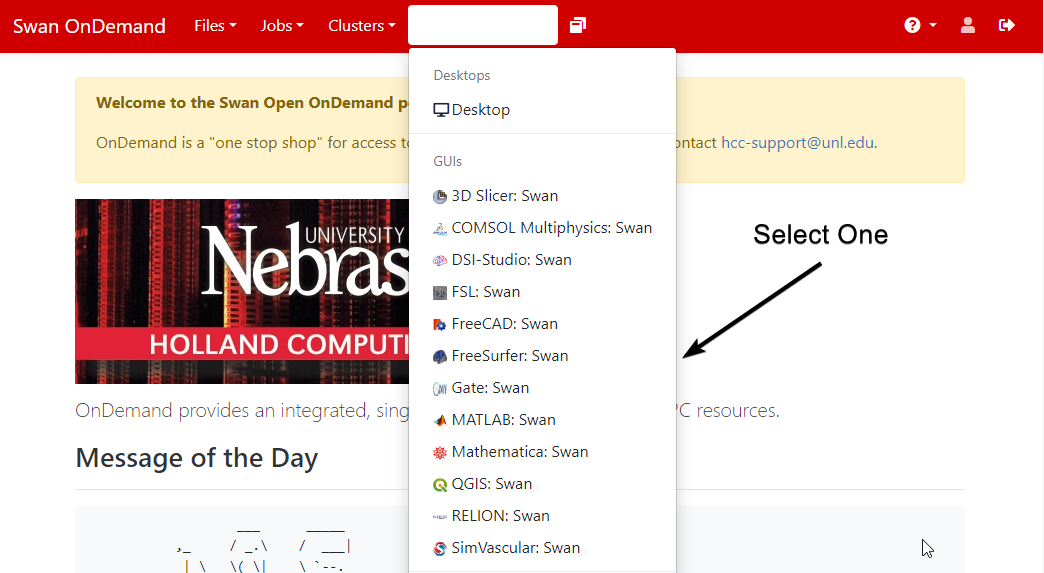Click the Desktops section header text
This screenshot has width=1044, height=573.
(461, 75)
